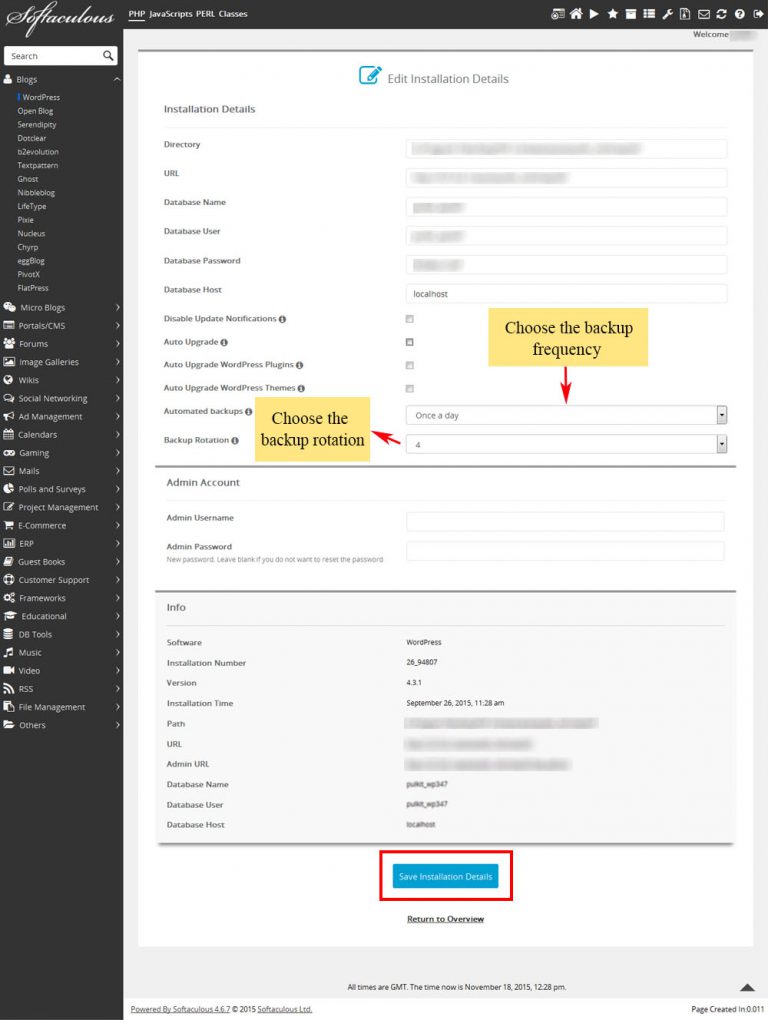Click the home icon in top toolbar

(576, 14)
